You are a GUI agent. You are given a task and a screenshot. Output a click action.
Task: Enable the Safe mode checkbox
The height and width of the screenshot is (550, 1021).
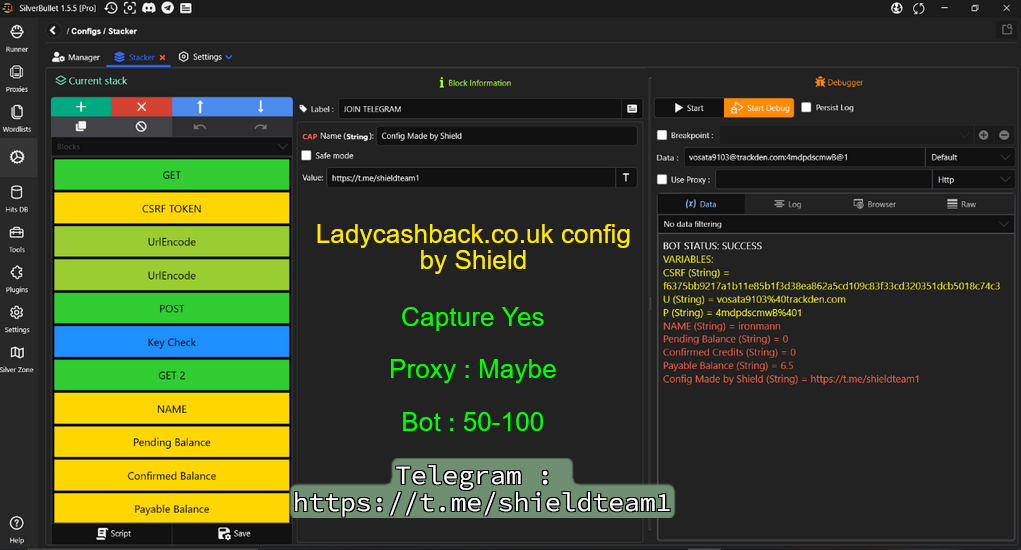307,156
